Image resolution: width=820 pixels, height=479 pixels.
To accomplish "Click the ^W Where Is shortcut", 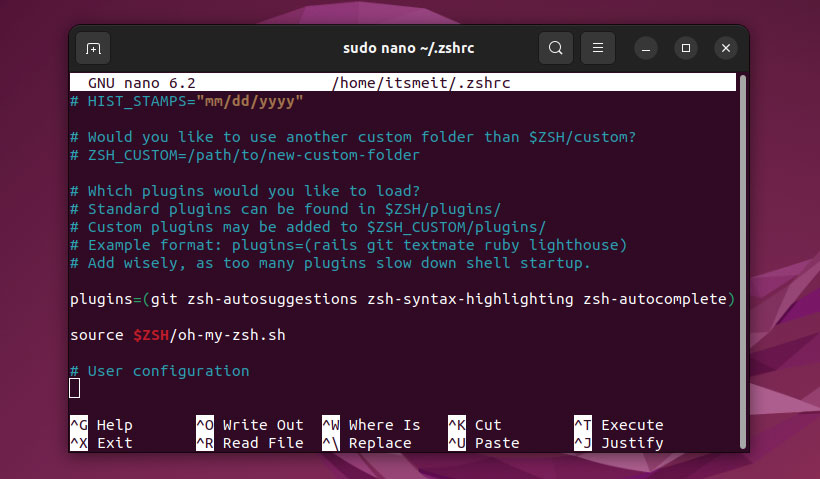I will point(371,425).
